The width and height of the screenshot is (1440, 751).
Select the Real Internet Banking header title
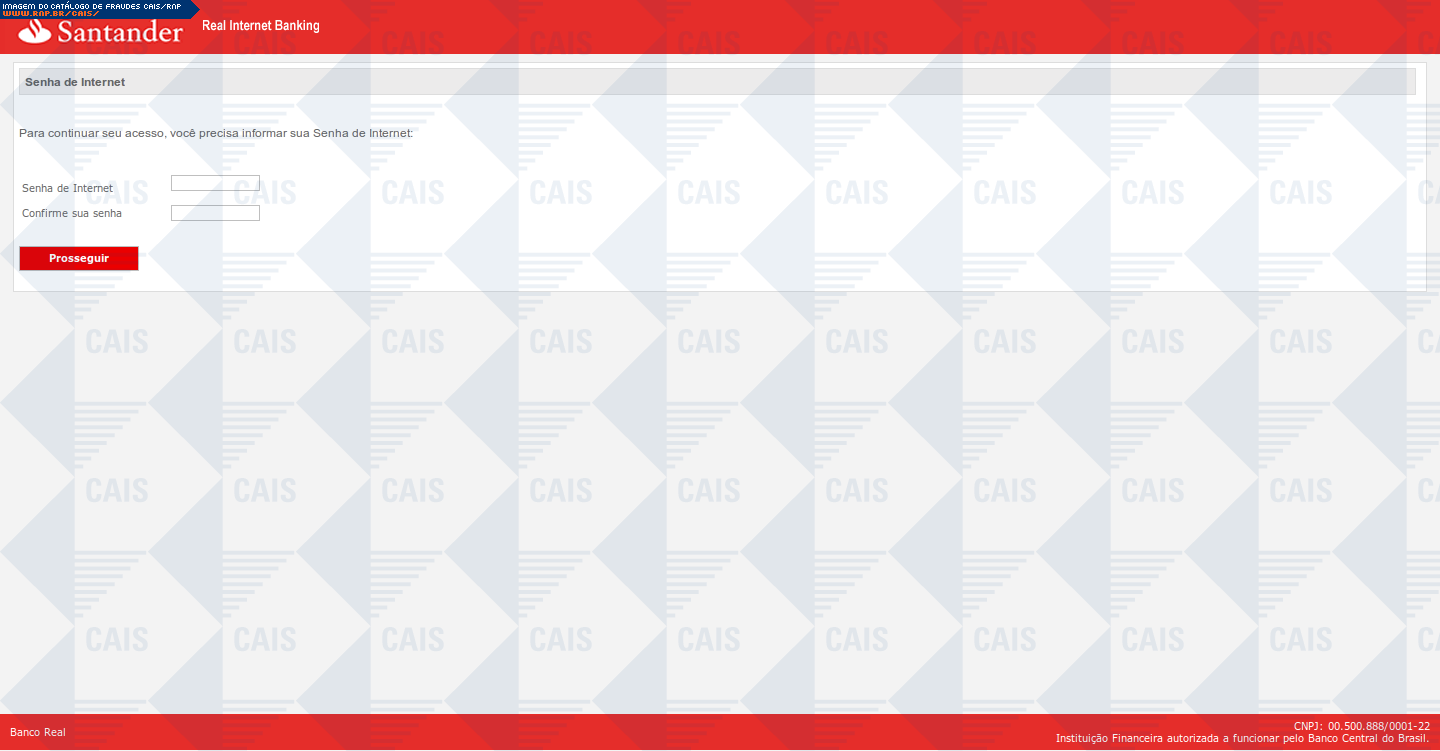pyautogui.click(x=260, y=26)
